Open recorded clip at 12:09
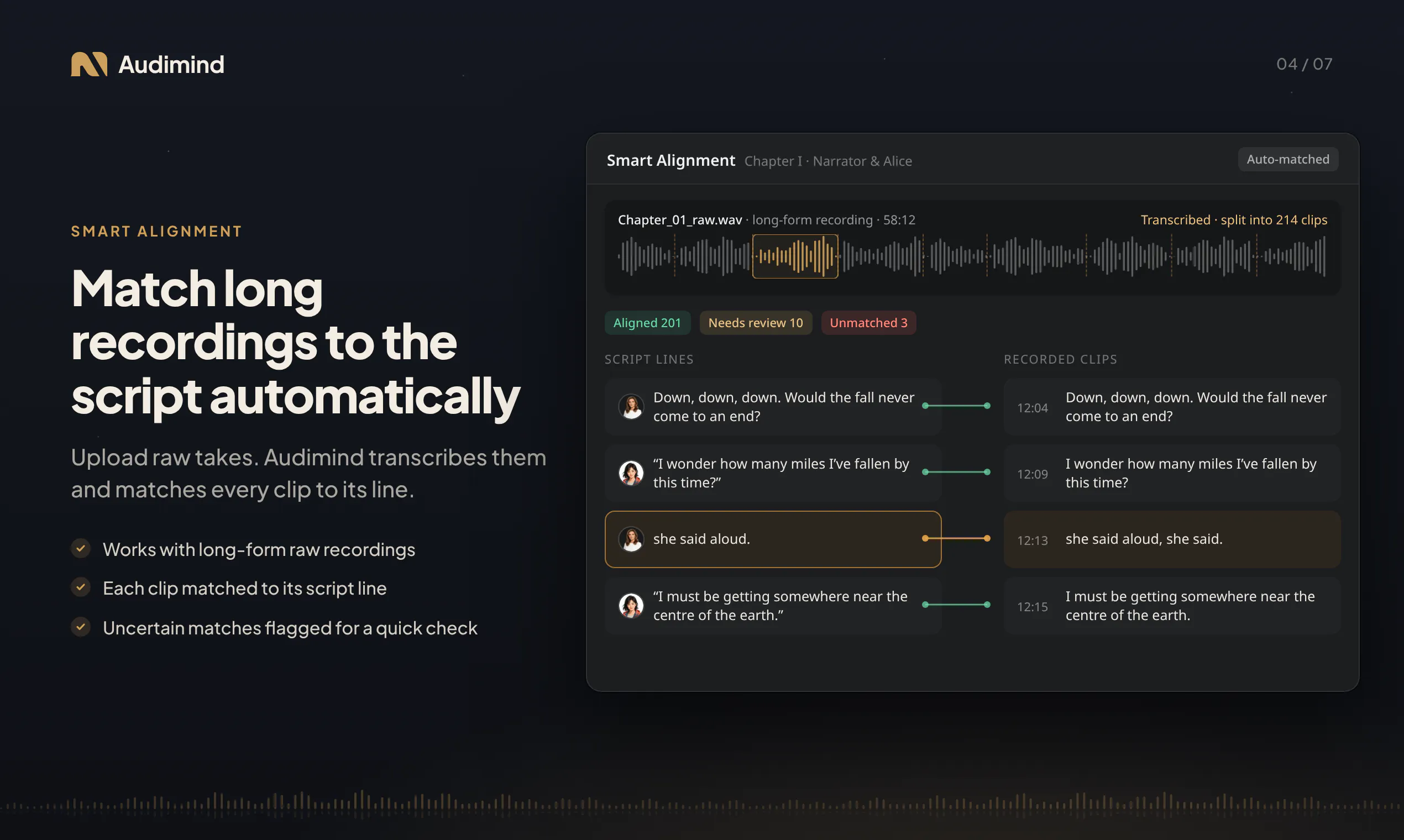 (1172, 473)
